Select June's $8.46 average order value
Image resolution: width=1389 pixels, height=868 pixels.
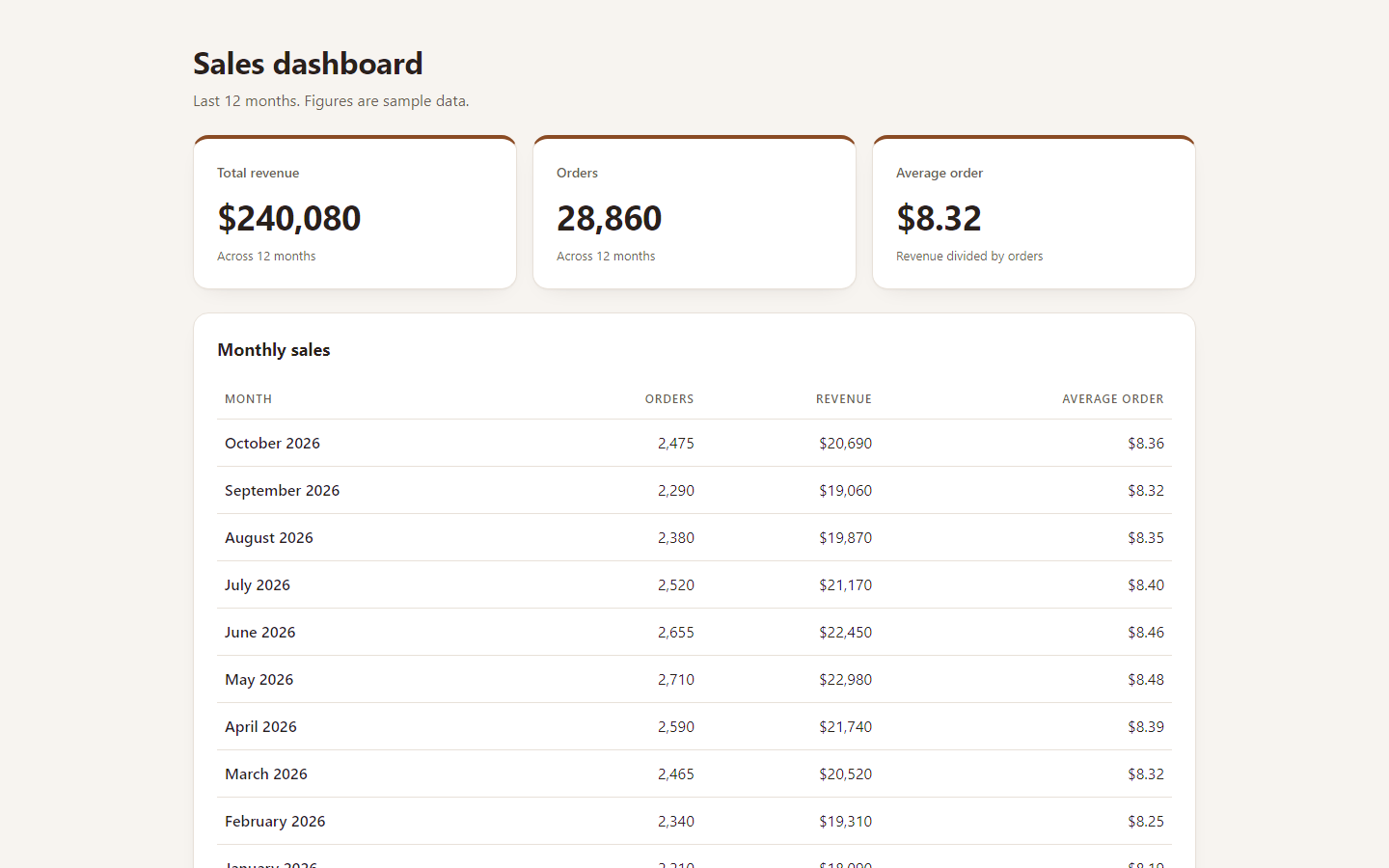coord(1146,633)
